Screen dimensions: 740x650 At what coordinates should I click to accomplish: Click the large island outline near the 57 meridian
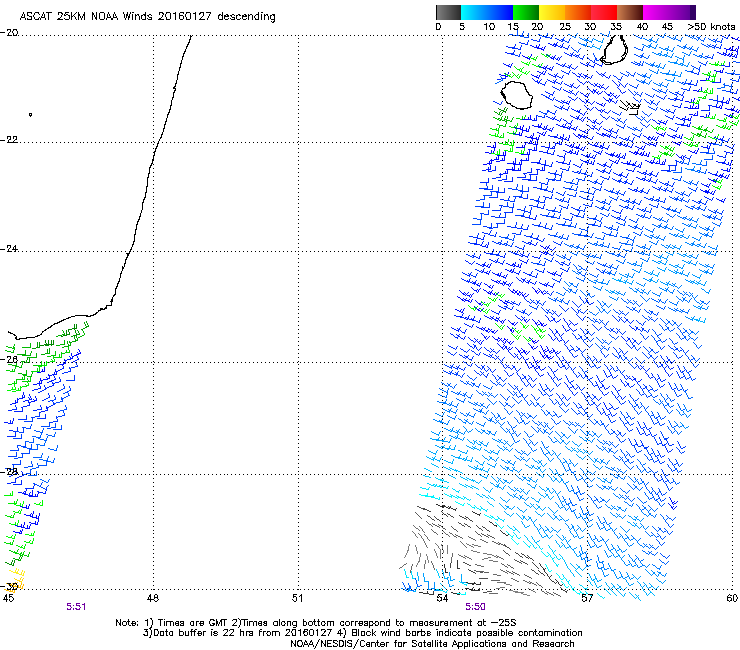pos(614,50)
